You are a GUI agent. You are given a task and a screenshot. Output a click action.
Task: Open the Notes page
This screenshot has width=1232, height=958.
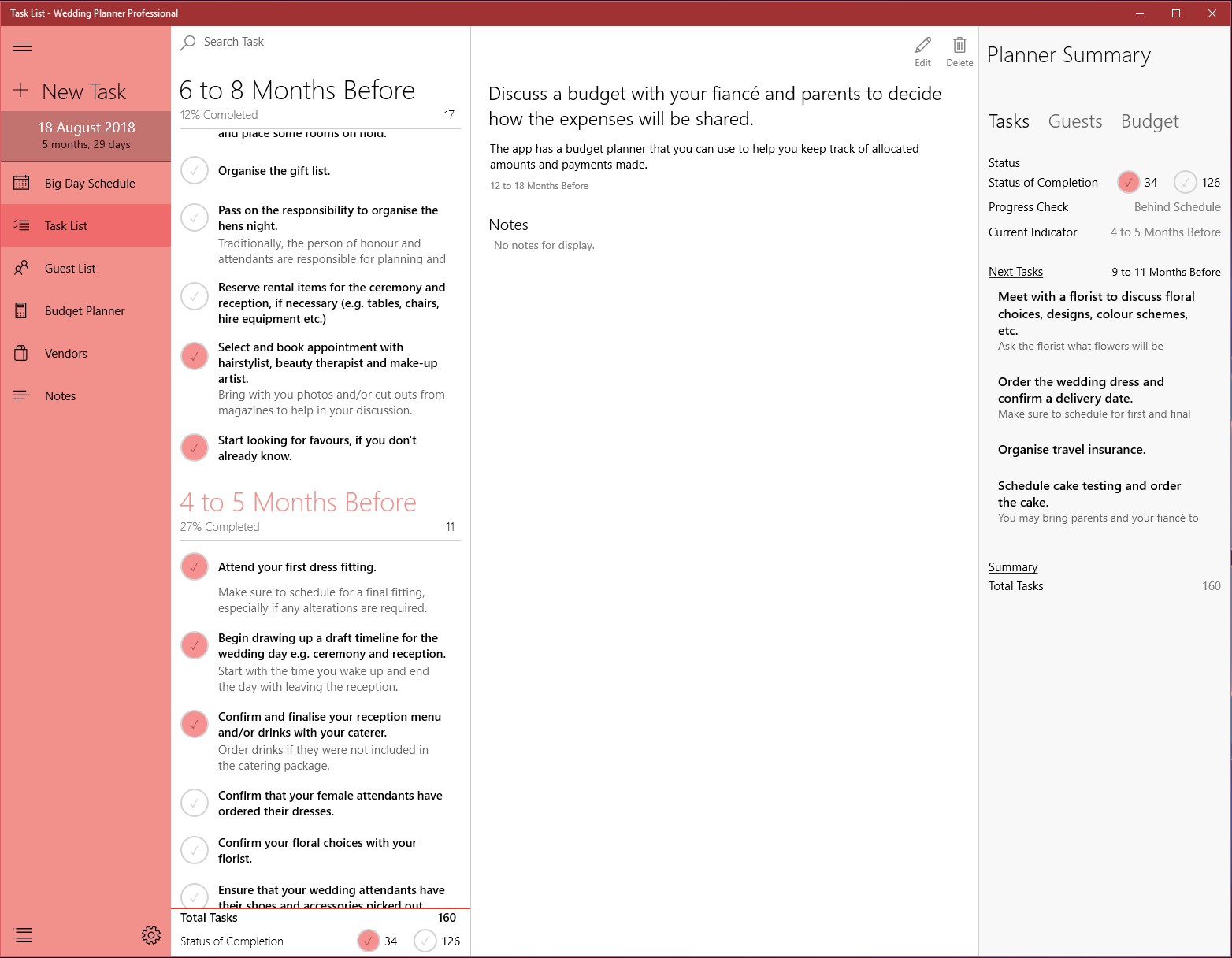tap(86, 395)
